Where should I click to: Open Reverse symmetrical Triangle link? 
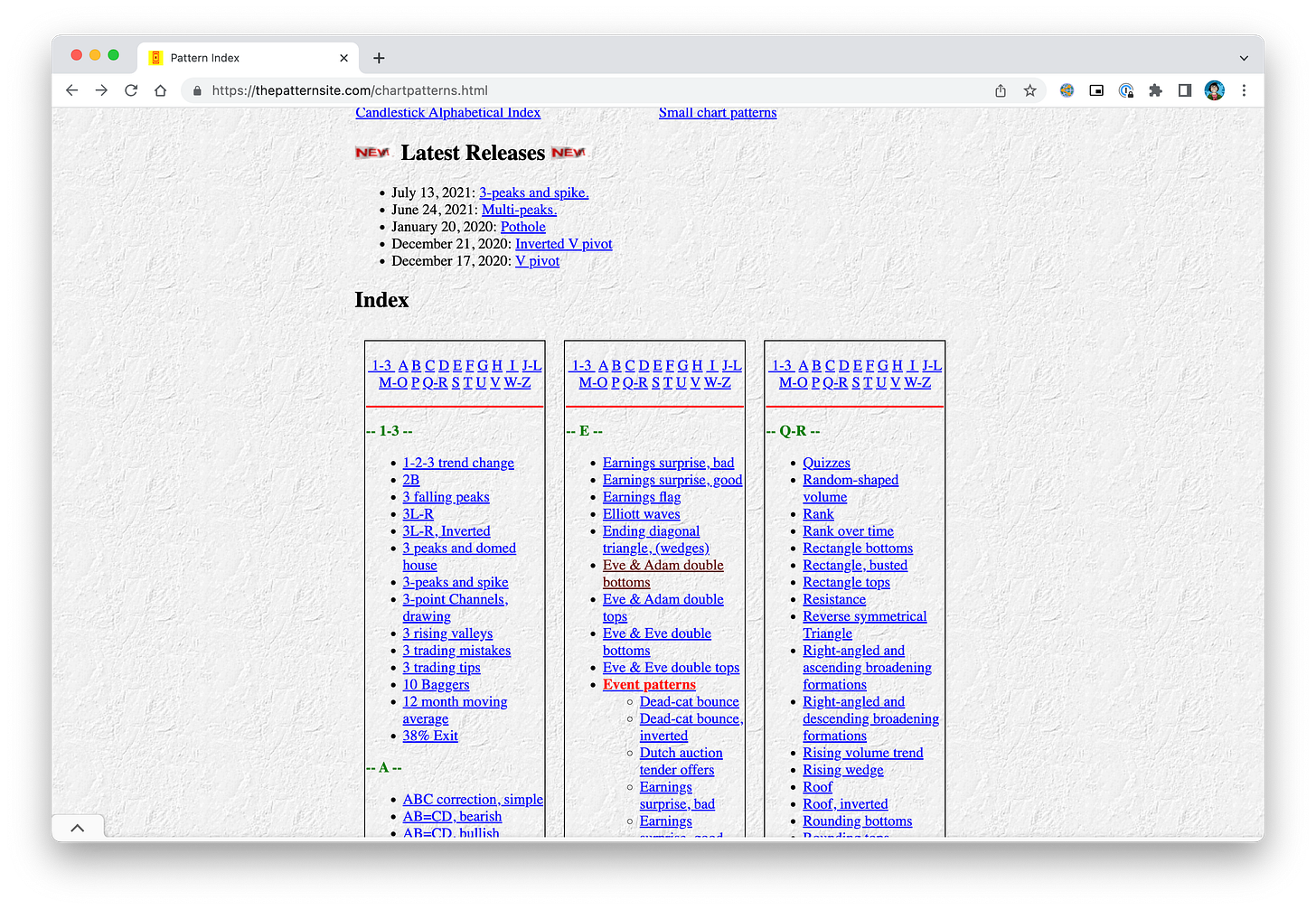pyautogui.click(x=864, y=625)
